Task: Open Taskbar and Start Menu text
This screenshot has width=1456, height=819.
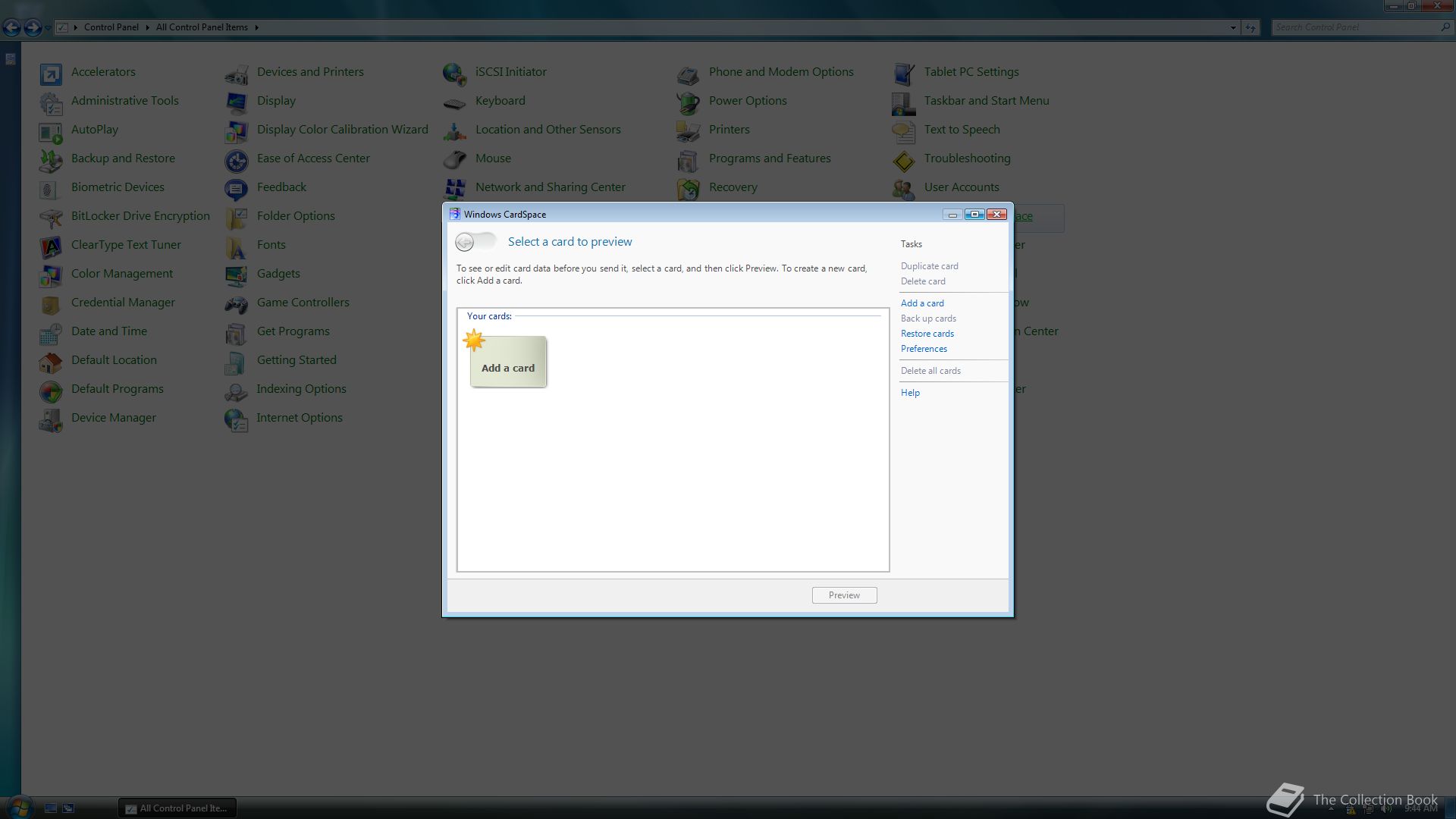Action: 987,101
